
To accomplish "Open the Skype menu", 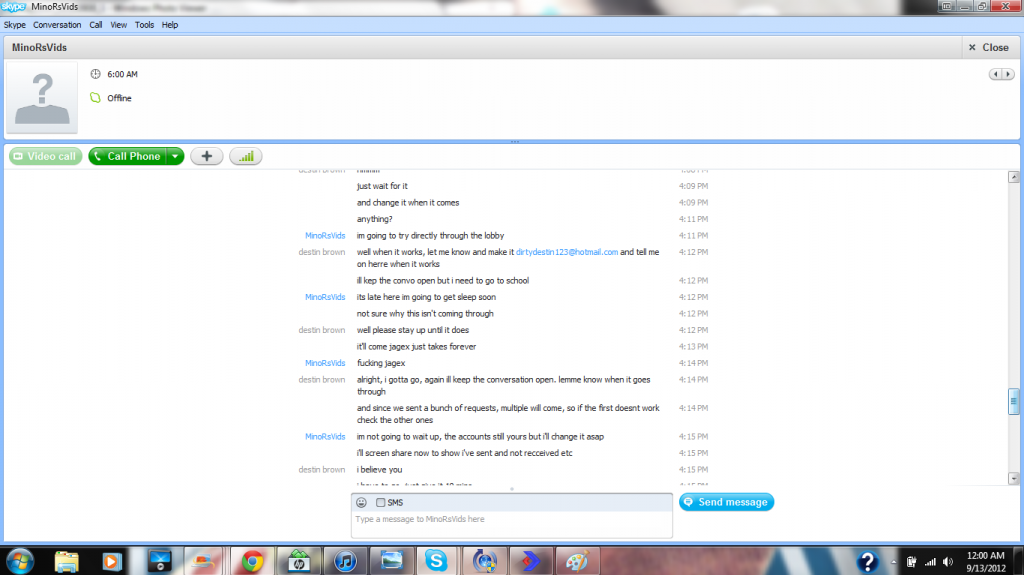I will click(x=14, y=25).
